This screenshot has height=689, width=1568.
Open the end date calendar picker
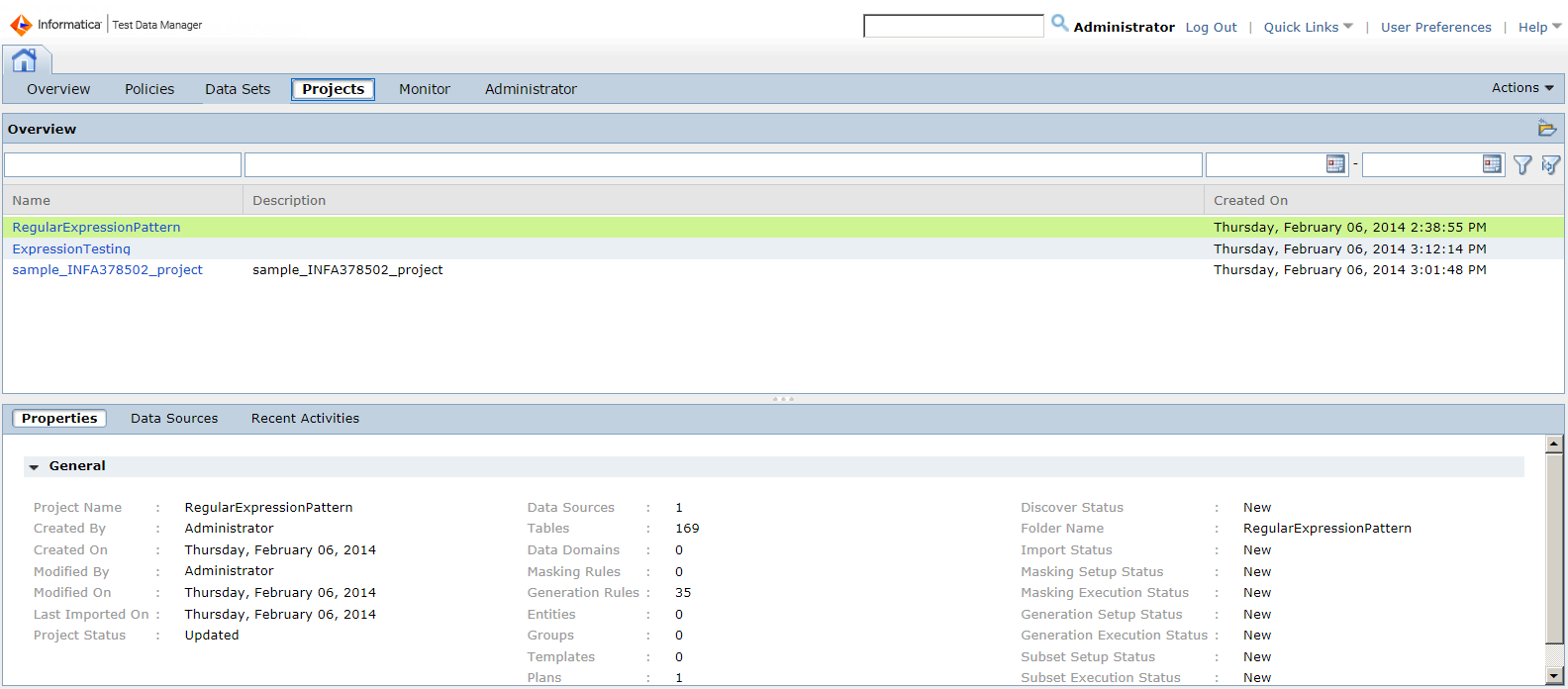pyautogui.click(x=1492, y=164)
